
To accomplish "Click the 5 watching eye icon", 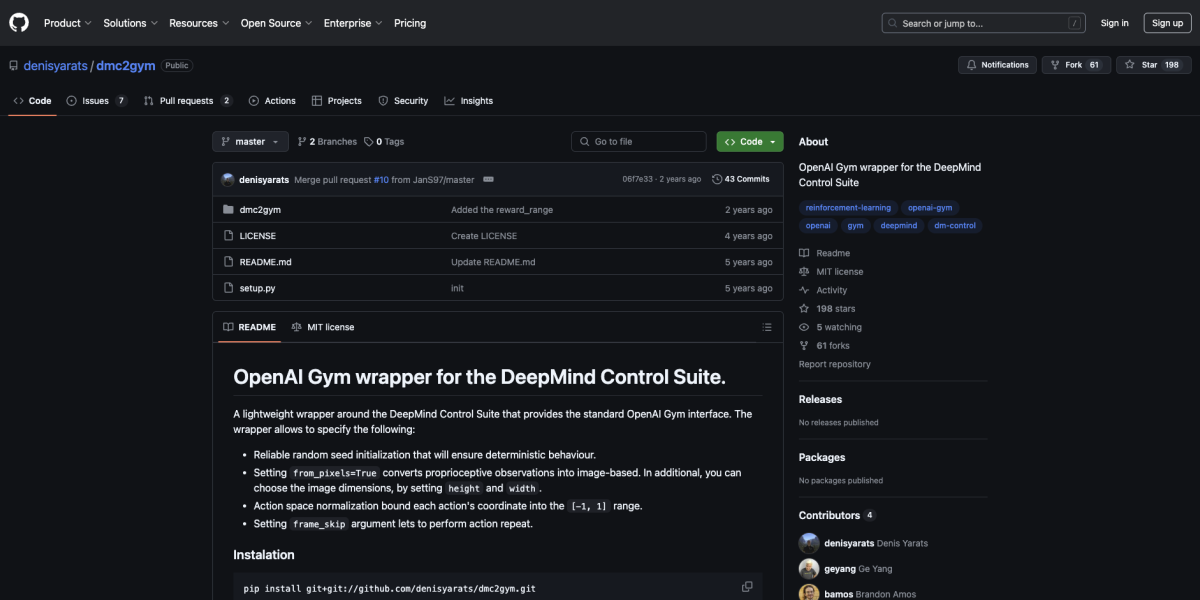I will click(x=803, y=326).
